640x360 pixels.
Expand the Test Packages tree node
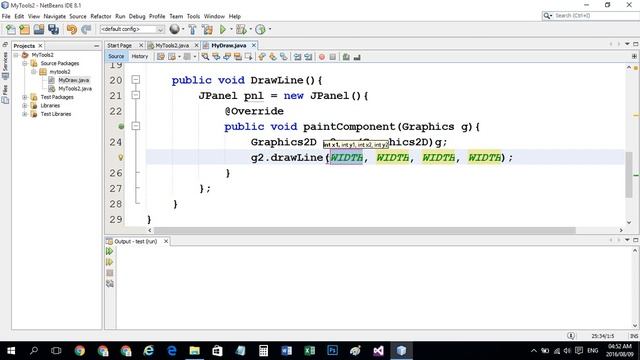tap(24, 97)
